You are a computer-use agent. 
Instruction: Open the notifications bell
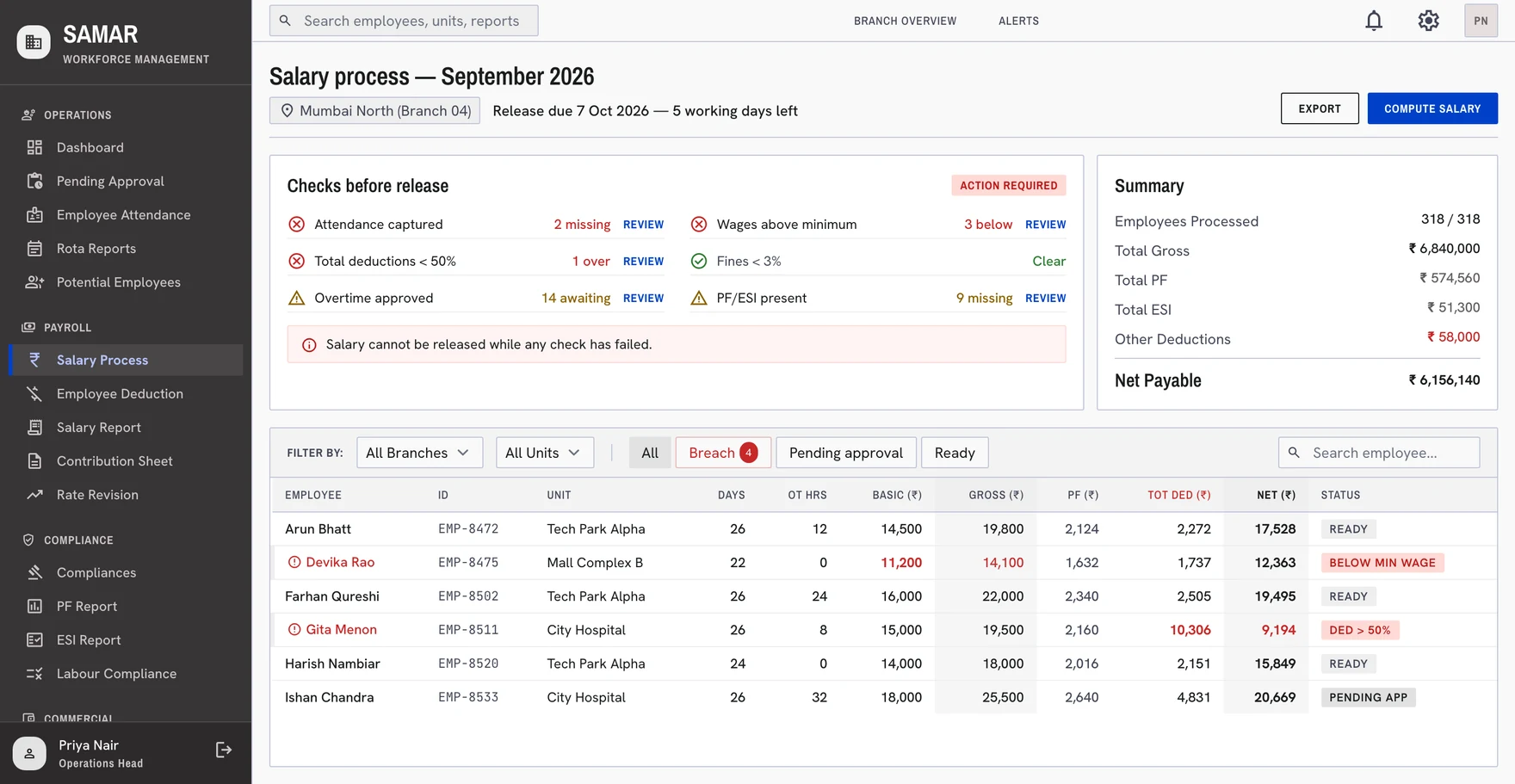(1374, 21)
